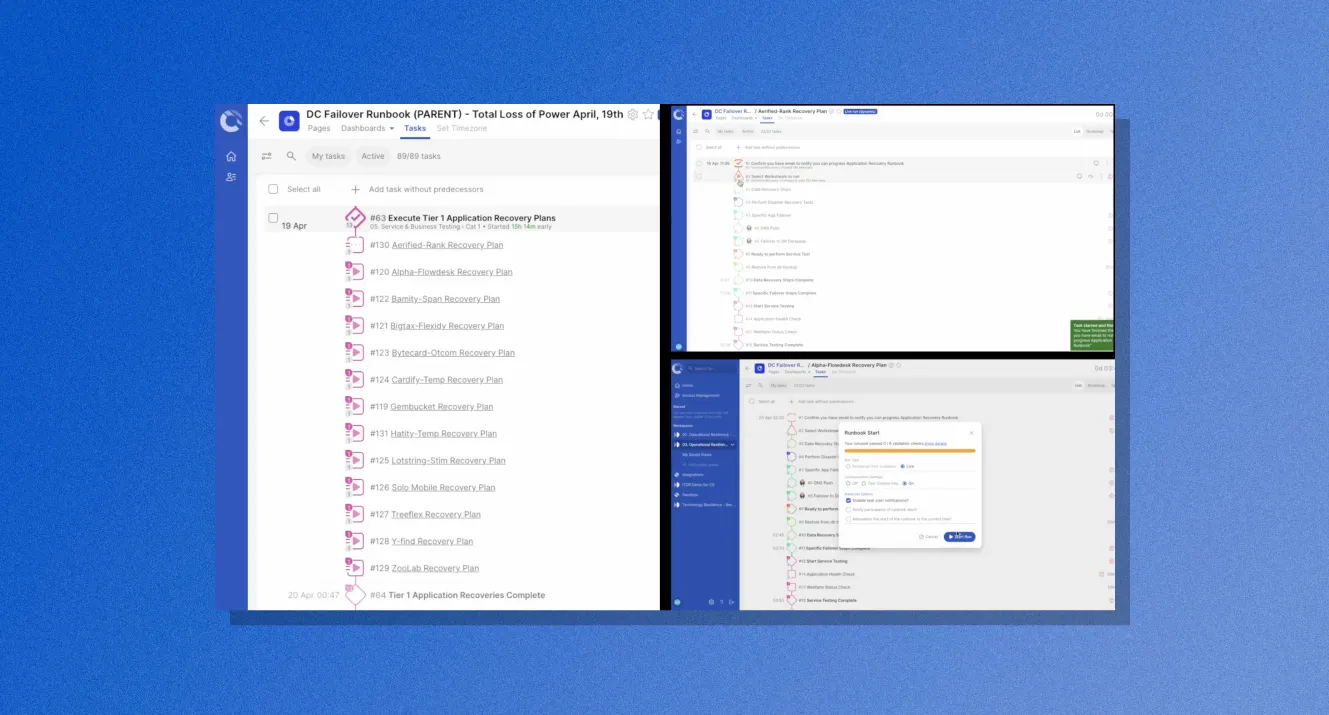1329x715 pixels.
Task: Open the Dashboards dropdown
Action: point(364,128)
